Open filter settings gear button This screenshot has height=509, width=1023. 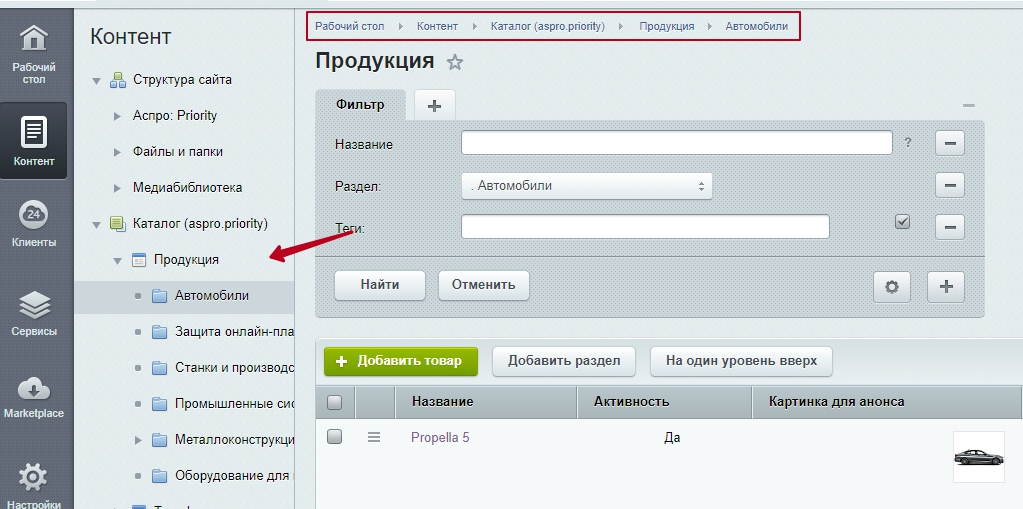coord(891,286)
